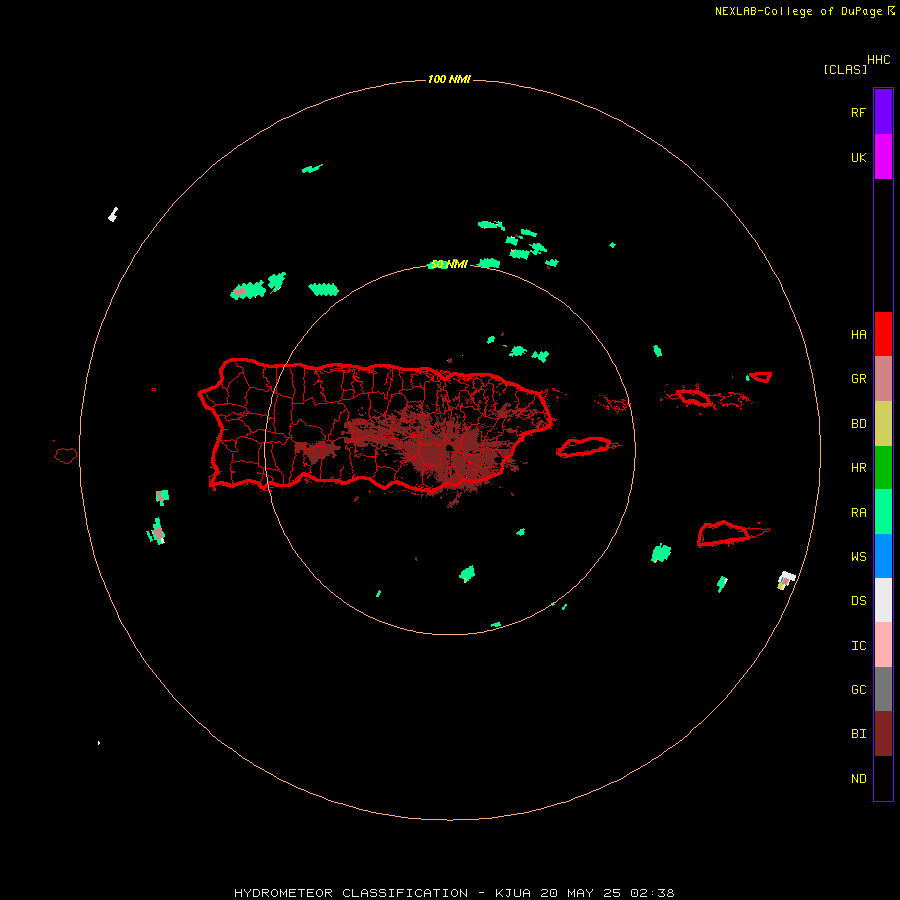Click the GR legend label
The width and height of the screenshot is (900, 900).
[858, 379]
